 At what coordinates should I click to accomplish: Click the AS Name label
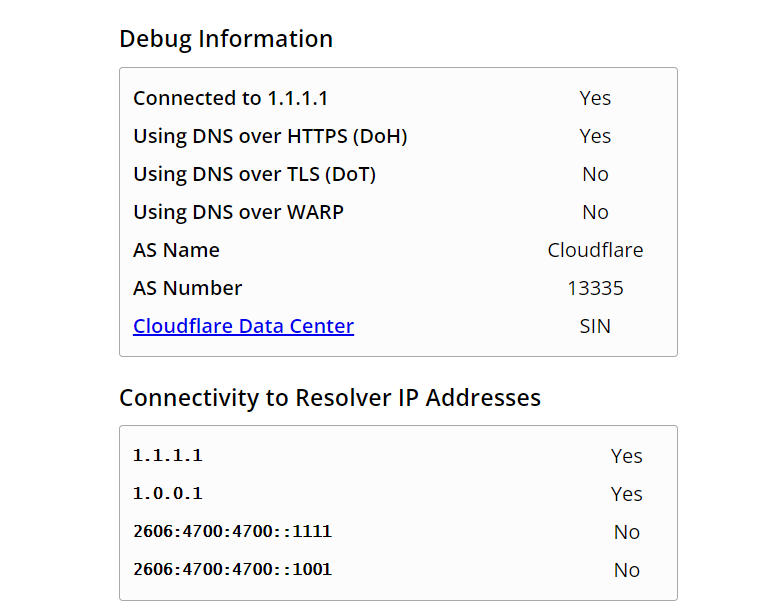pos(176,250)
